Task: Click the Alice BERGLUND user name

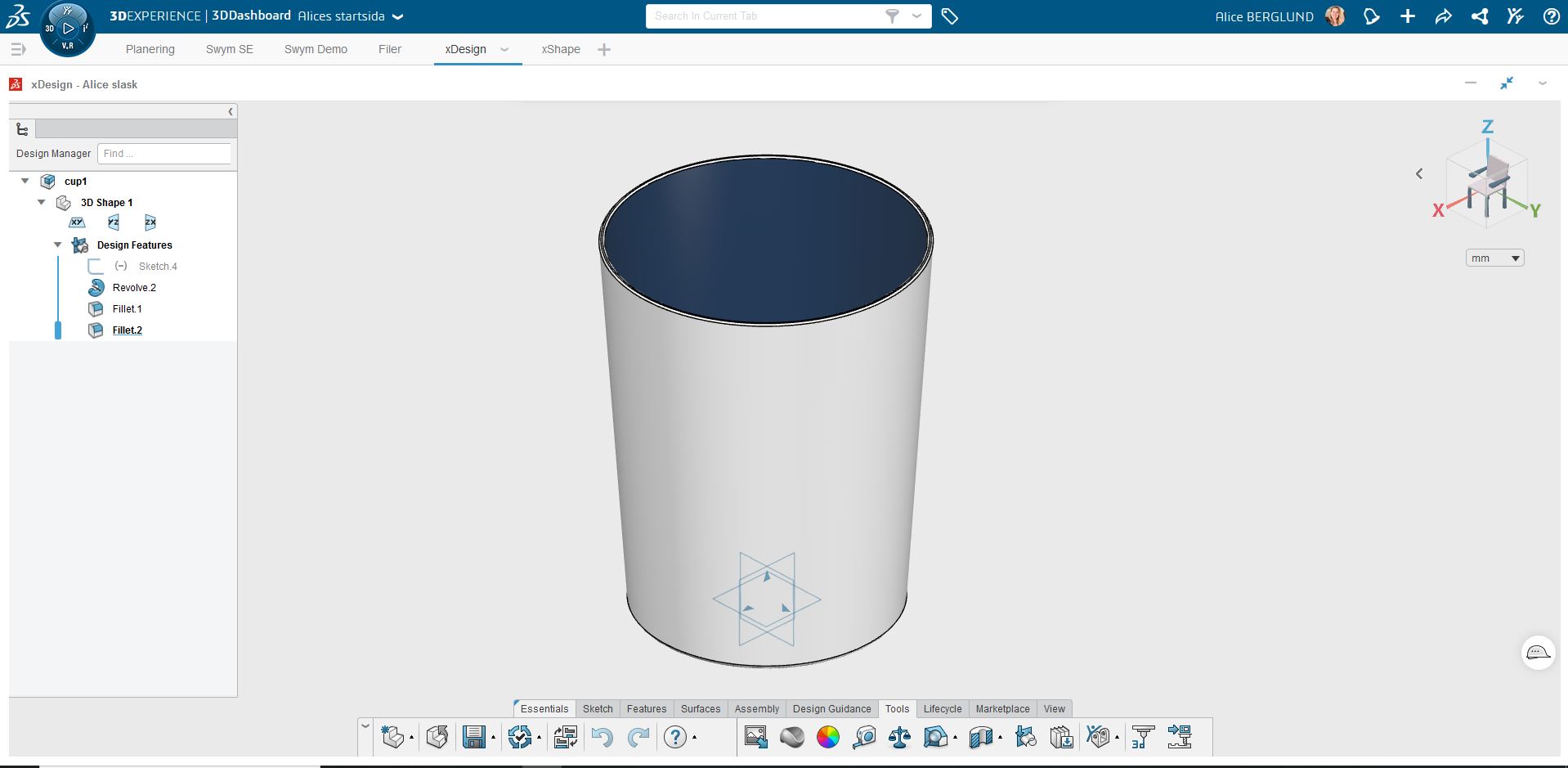Action: 1264,16
